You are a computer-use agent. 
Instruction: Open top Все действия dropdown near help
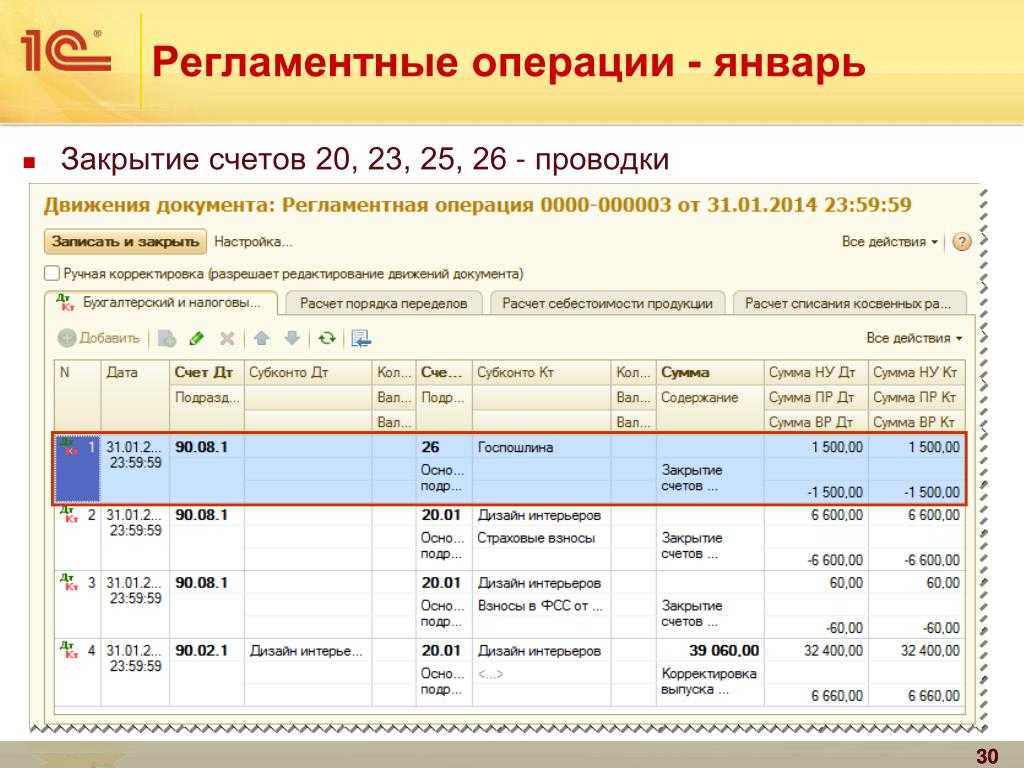pos(889,242)
